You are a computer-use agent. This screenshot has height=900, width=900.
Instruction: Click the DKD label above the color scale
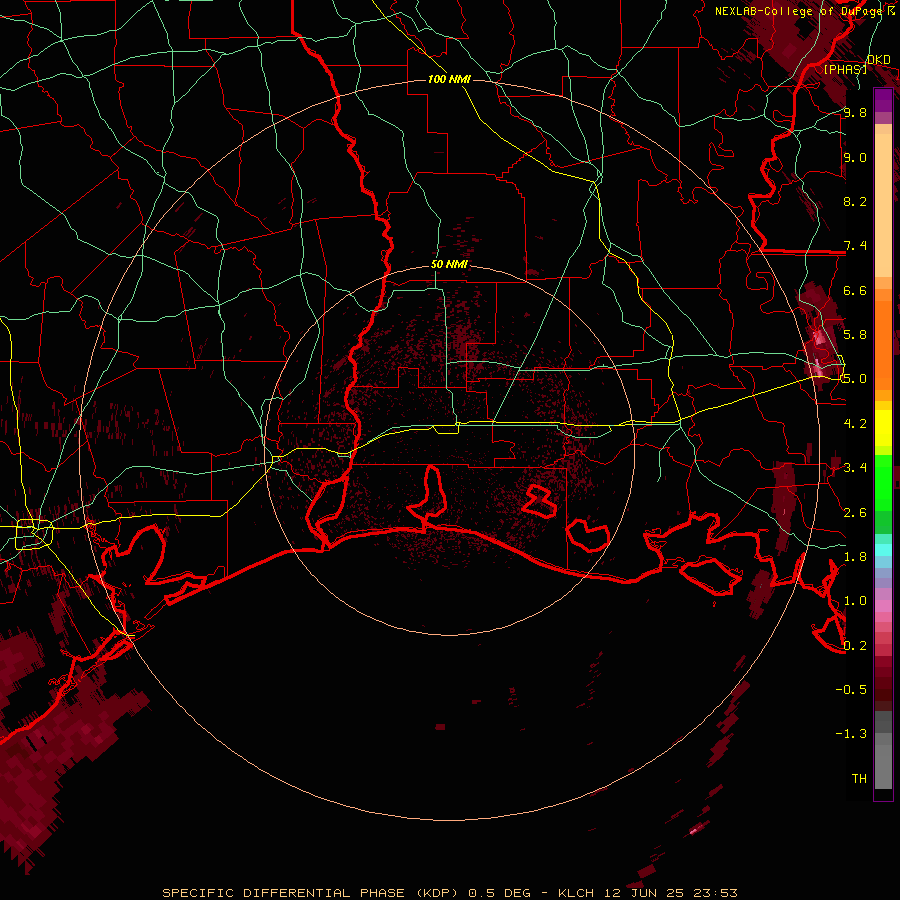pos(879,60)
